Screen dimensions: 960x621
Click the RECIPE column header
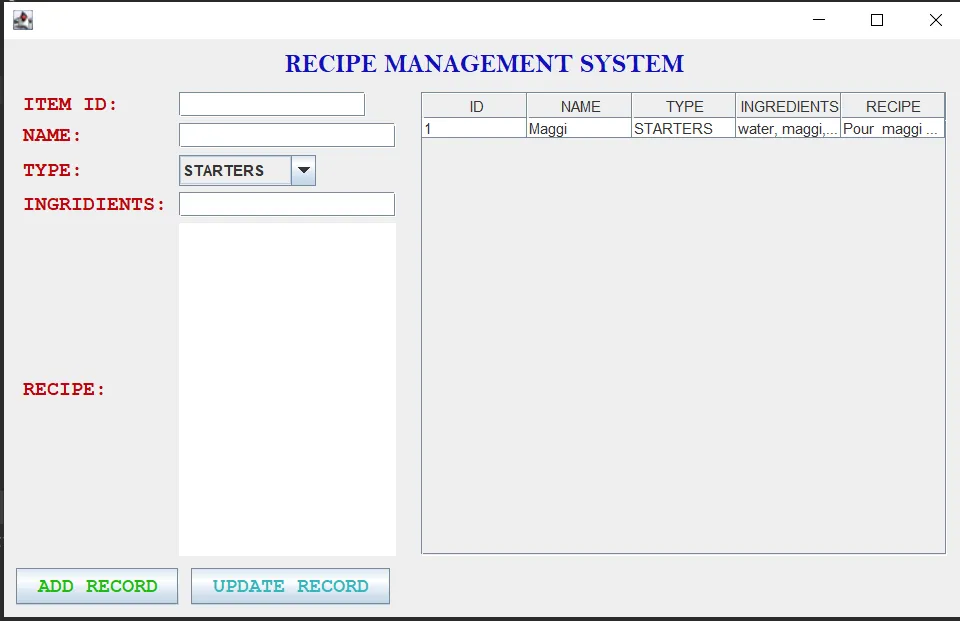[x=893, y=105]
